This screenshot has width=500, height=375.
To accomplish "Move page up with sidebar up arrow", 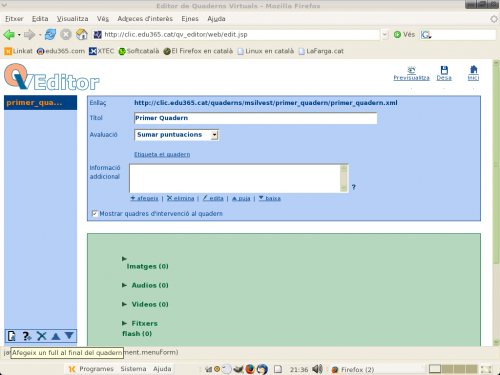I will tap(56, 336).
